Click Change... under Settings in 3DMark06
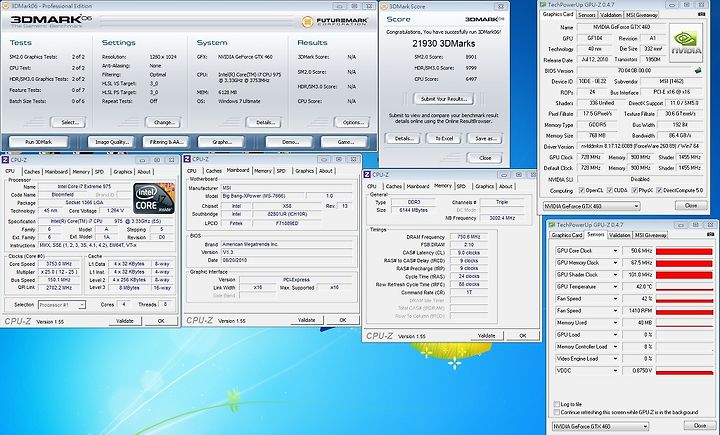 click(x=163, y=123)
